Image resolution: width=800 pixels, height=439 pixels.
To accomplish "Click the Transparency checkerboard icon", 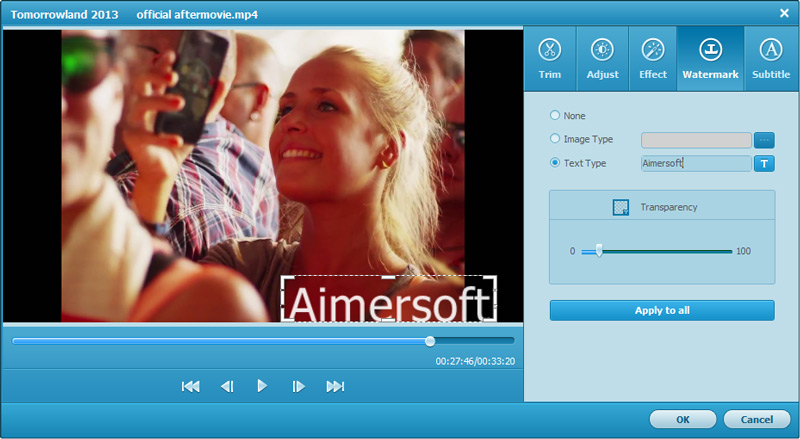I will point(620,207).
